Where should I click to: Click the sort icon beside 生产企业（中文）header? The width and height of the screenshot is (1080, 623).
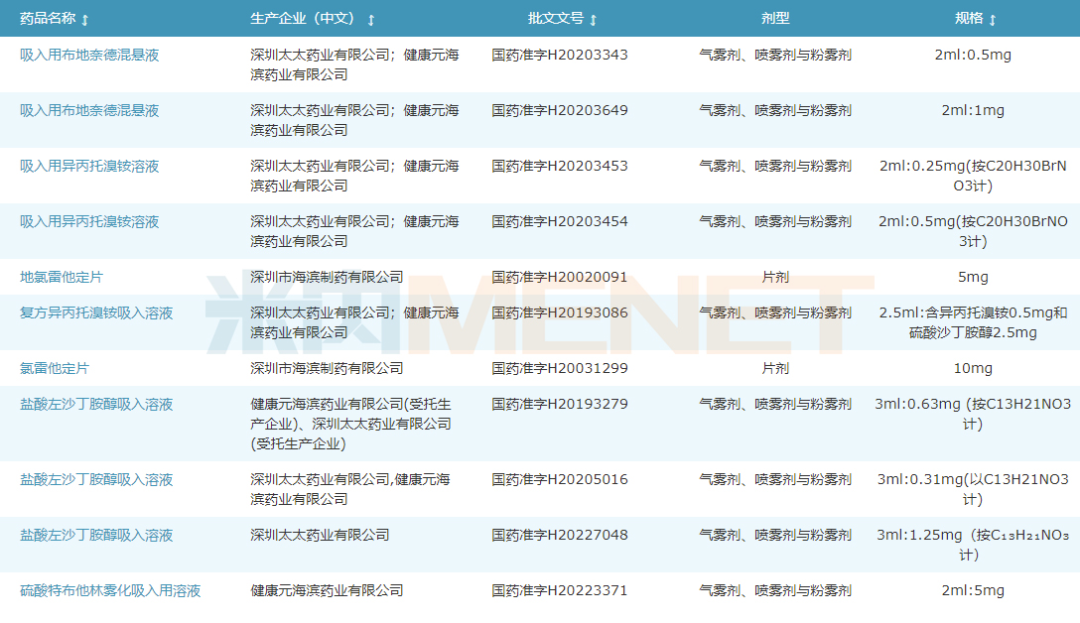[372, 17]
